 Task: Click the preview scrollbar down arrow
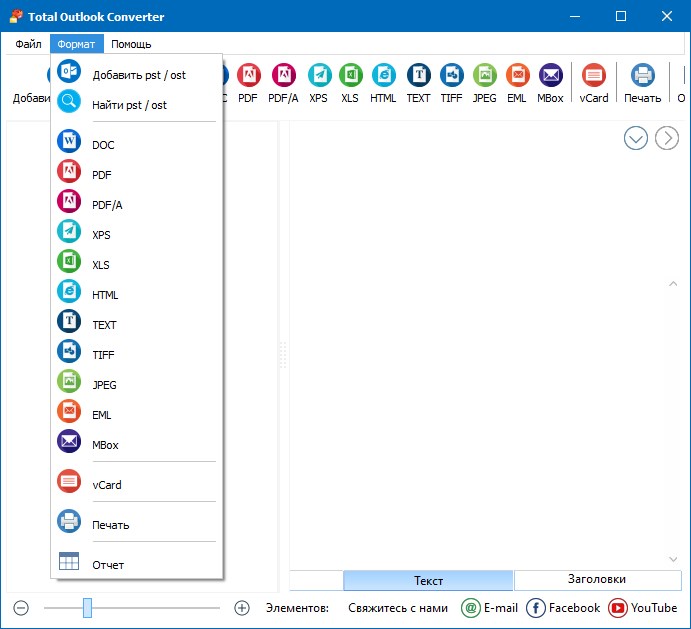pos(673,559)
